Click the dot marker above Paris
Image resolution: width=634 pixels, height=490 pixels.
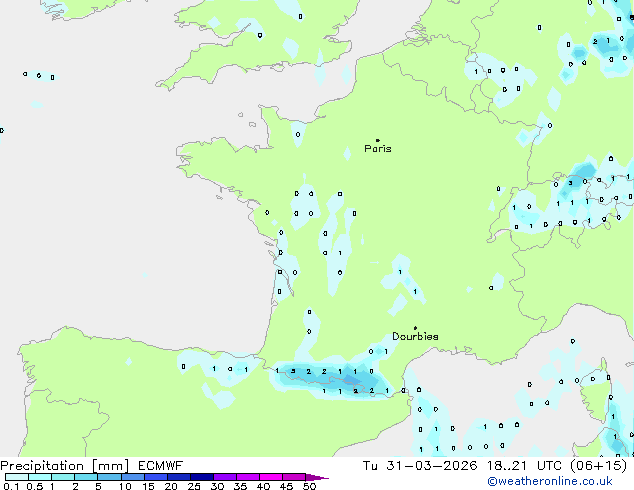coord(378,140)
